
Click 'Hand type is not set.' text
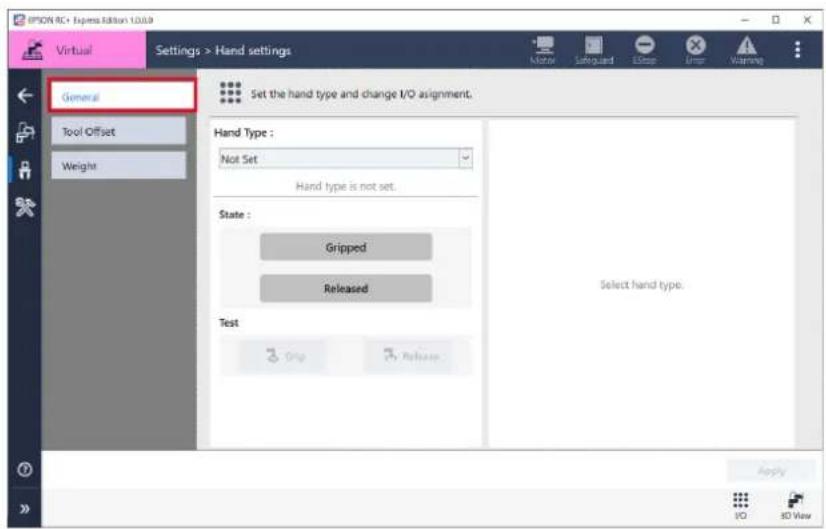click(346, 186)
